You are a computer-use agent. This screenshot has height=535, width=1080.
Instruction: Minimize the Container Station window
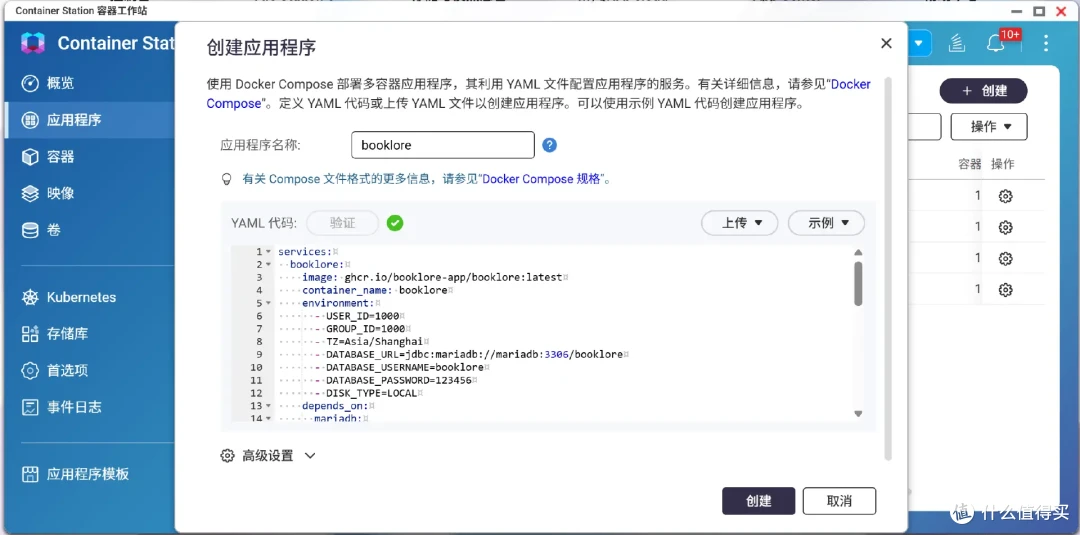1017,11
